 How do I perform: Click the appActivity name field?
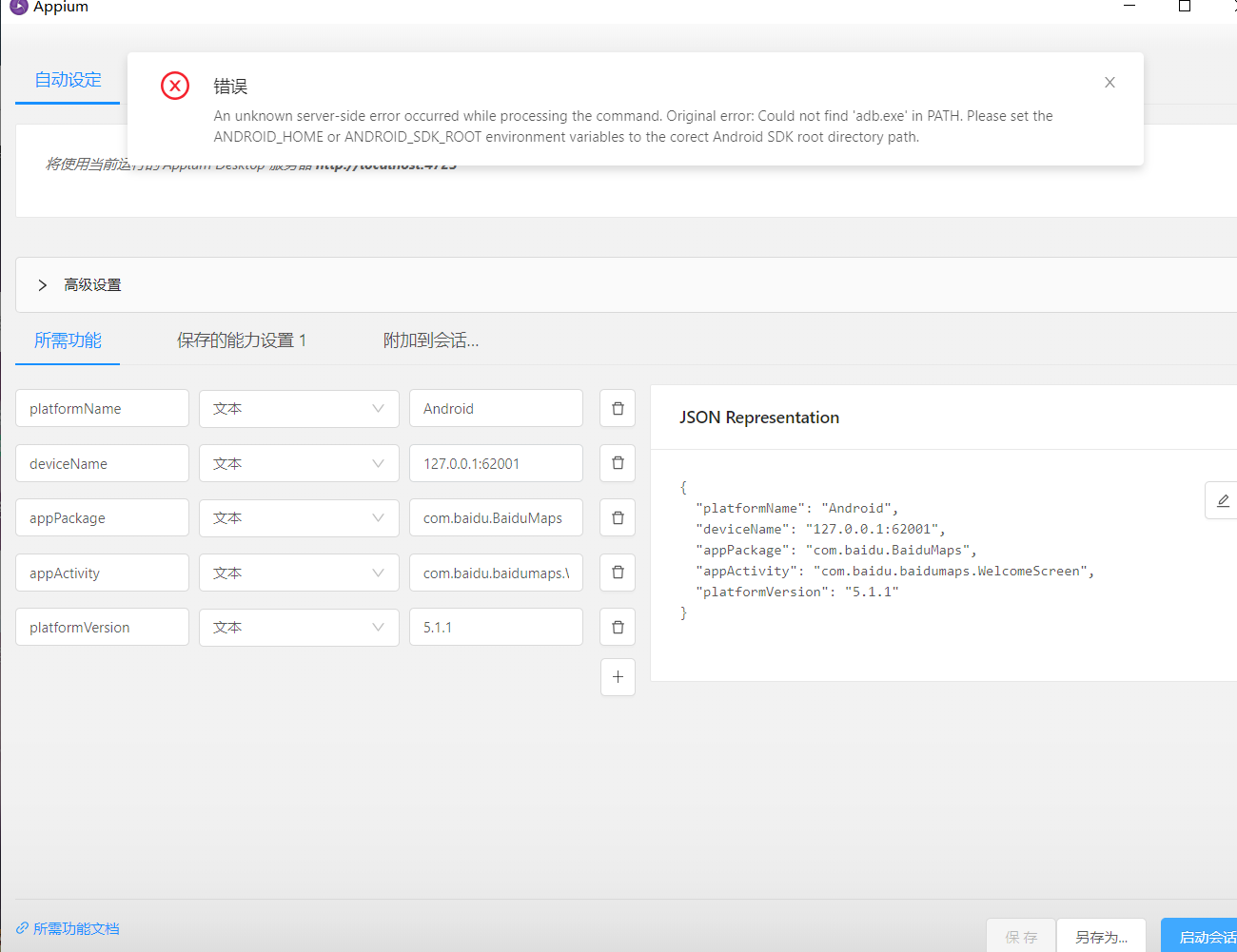(x=102, y=573)
